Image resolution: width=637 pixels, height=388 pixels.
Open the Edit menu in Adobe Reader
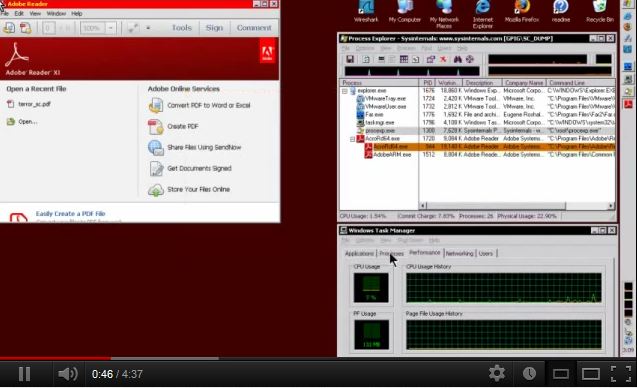[19, 13]
